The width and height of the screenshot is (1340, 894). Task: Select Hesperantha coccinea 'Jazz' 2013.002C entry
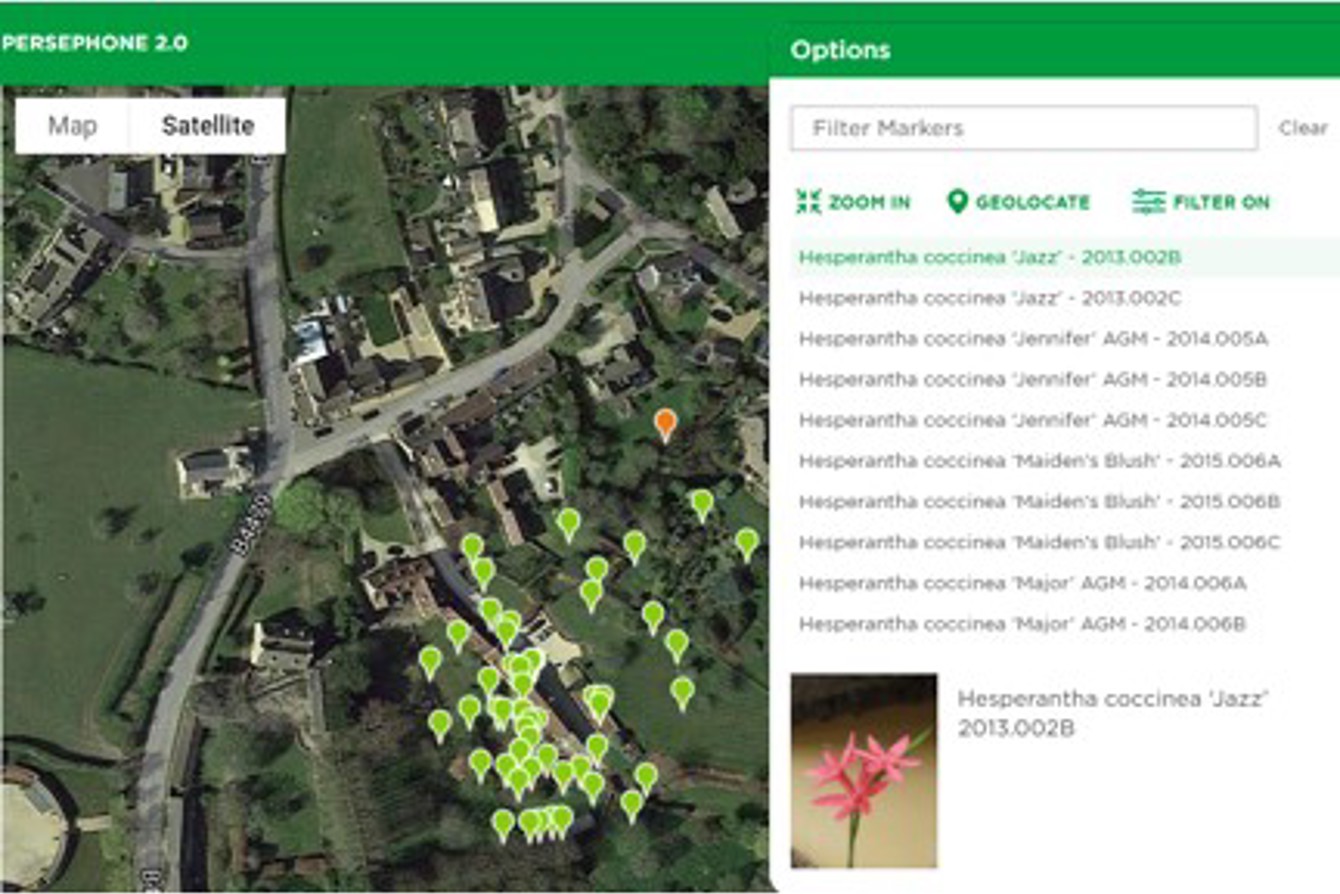coord(989,298)
